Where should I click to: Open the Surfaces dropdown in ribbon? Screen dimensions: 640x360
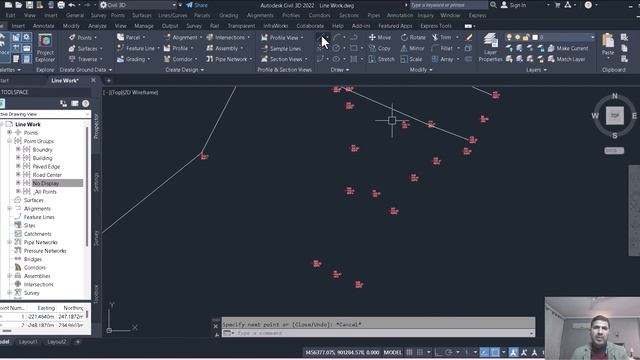(x=86, y=49)
